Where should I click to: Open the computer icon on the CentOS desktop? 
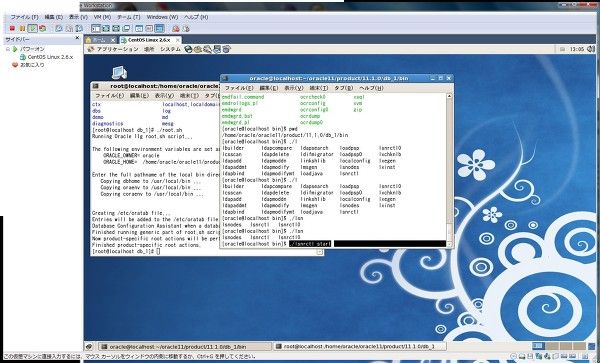pyautogui.click(x=119, y=72)
